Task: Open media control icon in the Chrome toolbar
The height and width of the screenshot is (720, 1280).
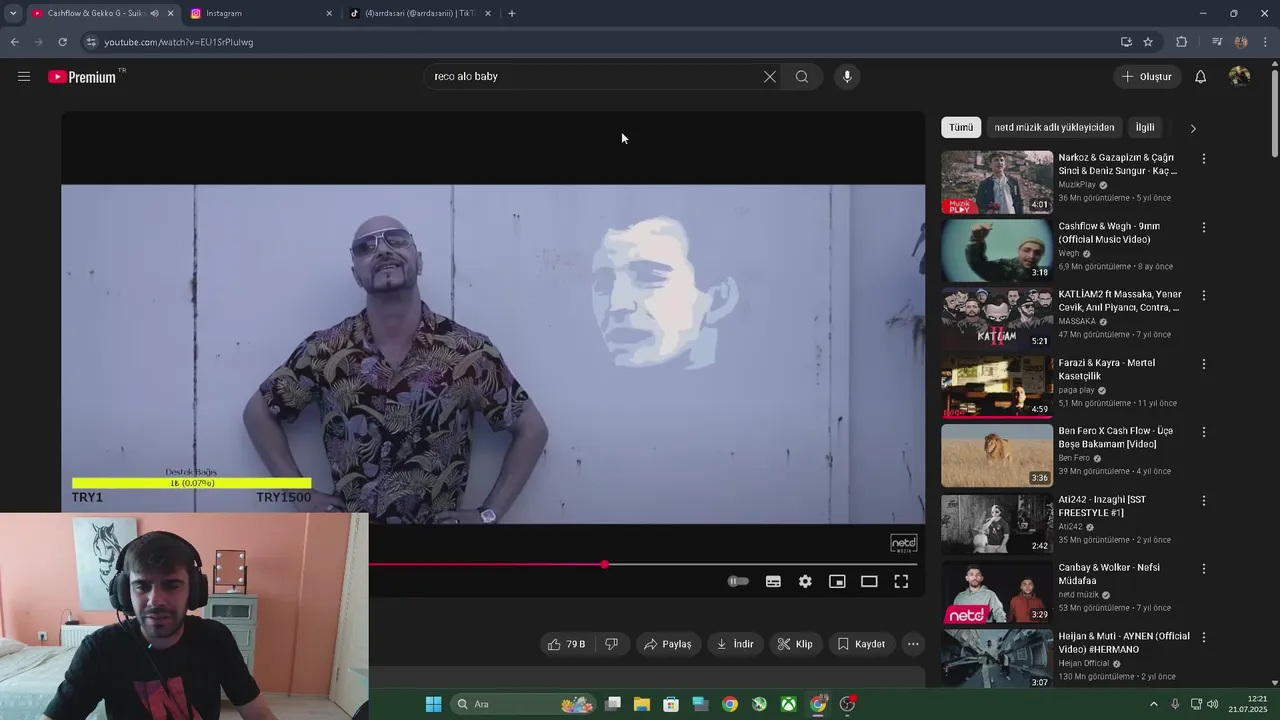Action: [1217, 42]
